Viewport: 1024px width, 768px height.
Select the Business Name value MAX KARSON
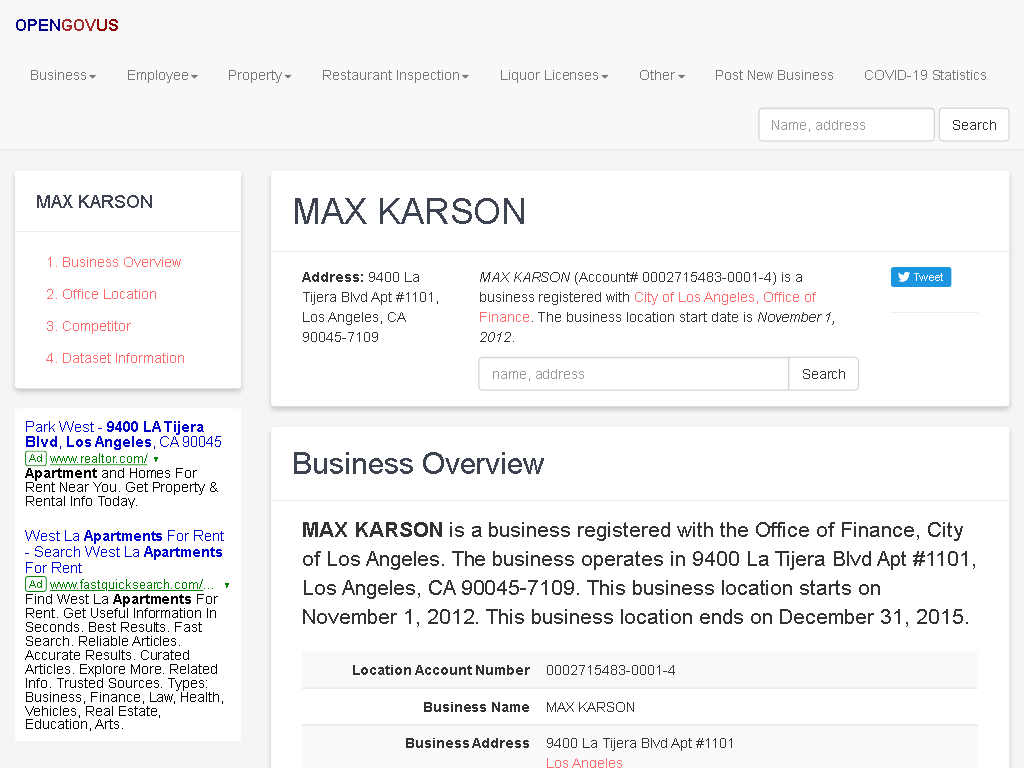(590, 707)
